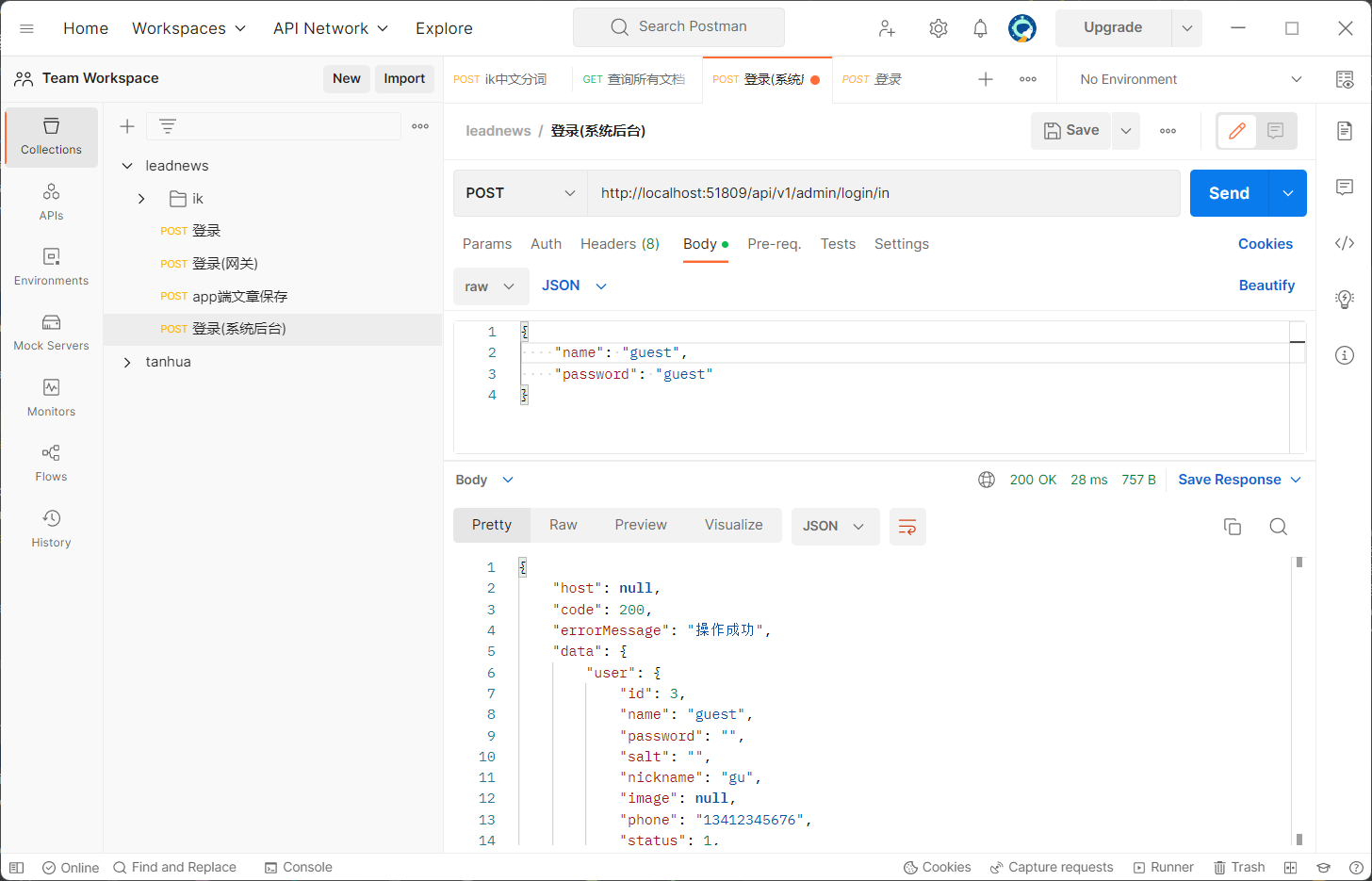Click the New button
The image size is (1372, 881).
[x=347, y=79]
